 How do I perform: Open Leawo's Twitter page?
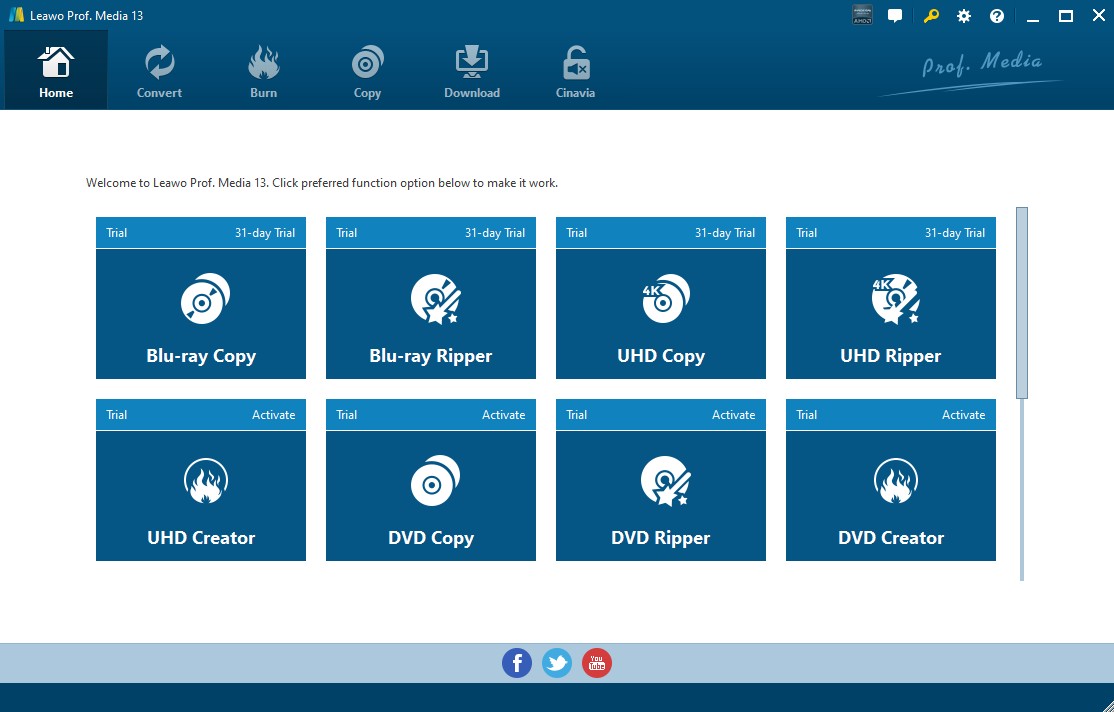pyautogui.click(x=557, y=662)
